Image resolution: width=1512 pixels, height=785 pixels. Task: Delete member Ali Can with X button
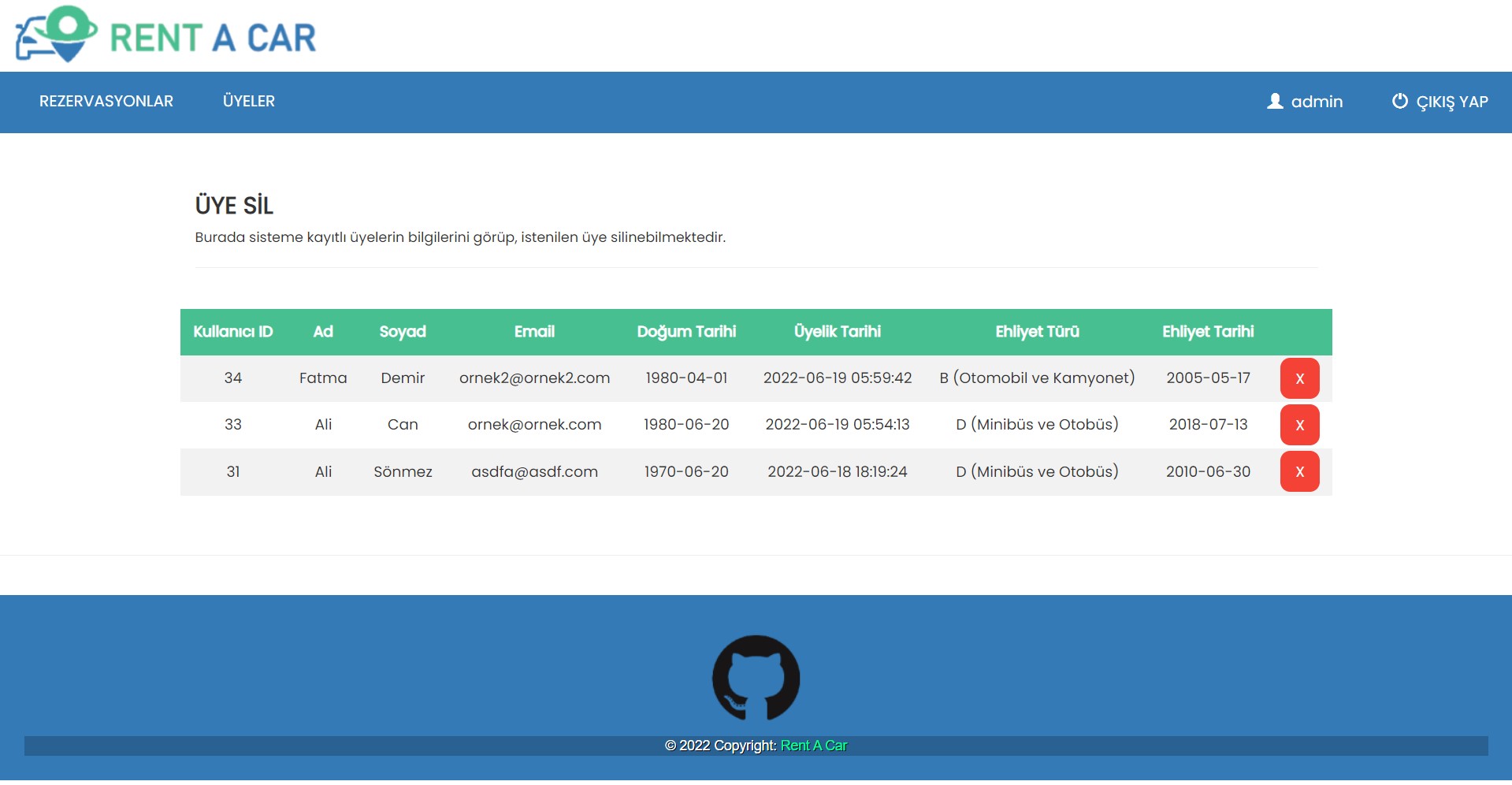point(1299,425)
